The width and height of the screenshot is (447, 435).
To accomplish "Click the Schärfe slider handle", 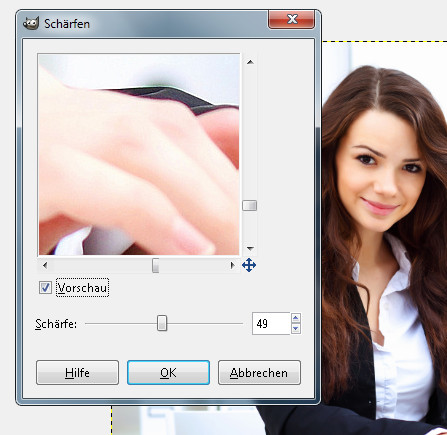I will tap(162, 323).
